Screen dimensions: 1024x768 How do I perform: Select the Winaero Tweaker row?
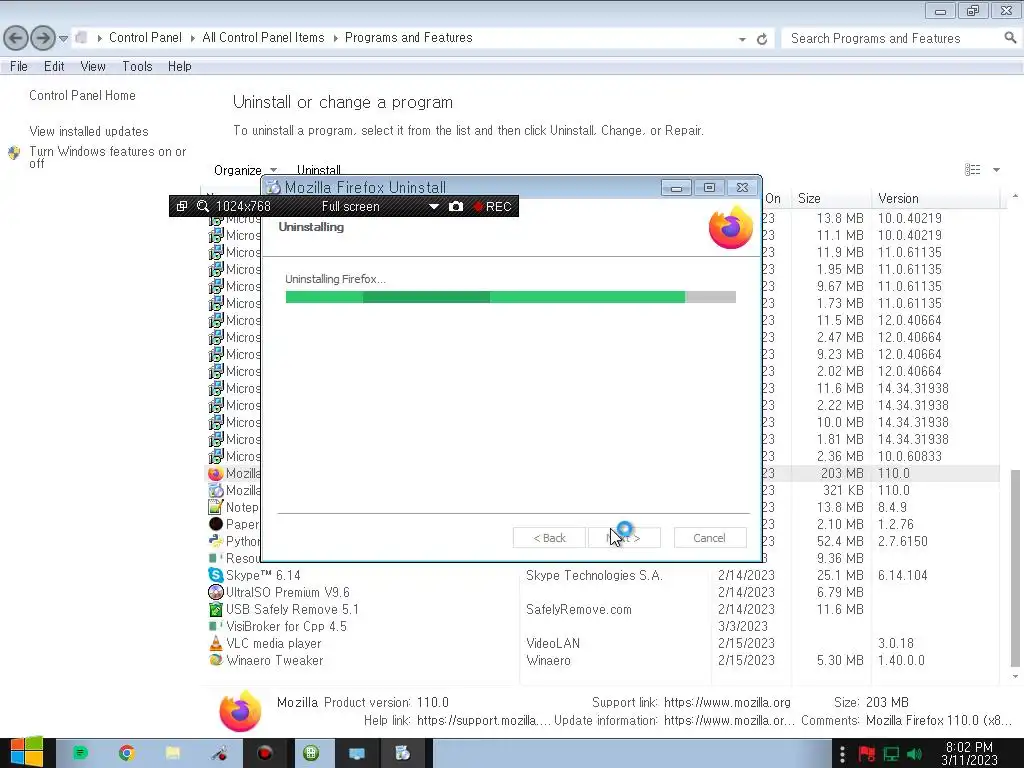[x=603, y=660]
